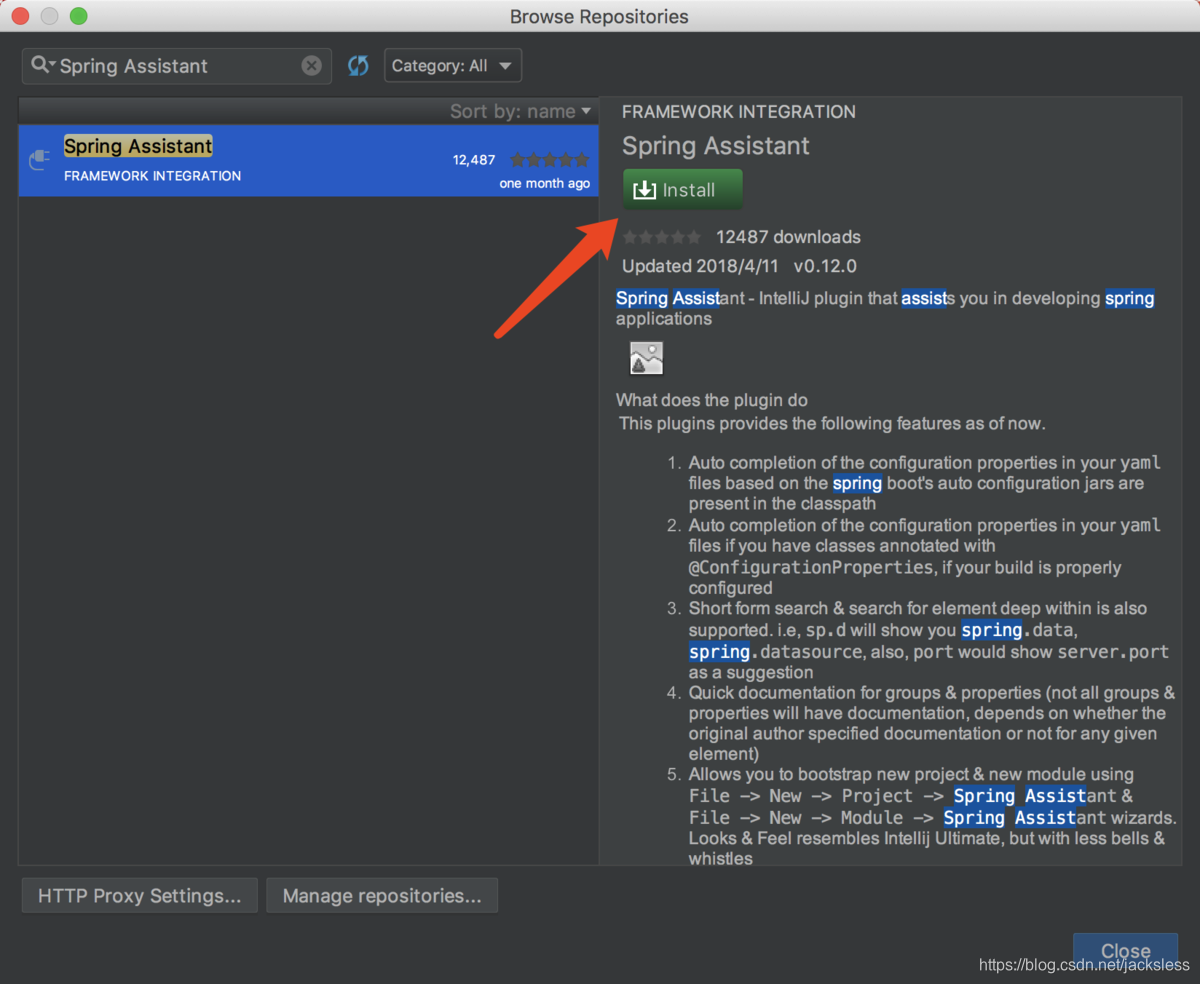Click the yellow macOS minimize window button
The image size is (1200, 984).
pos(49,16)
